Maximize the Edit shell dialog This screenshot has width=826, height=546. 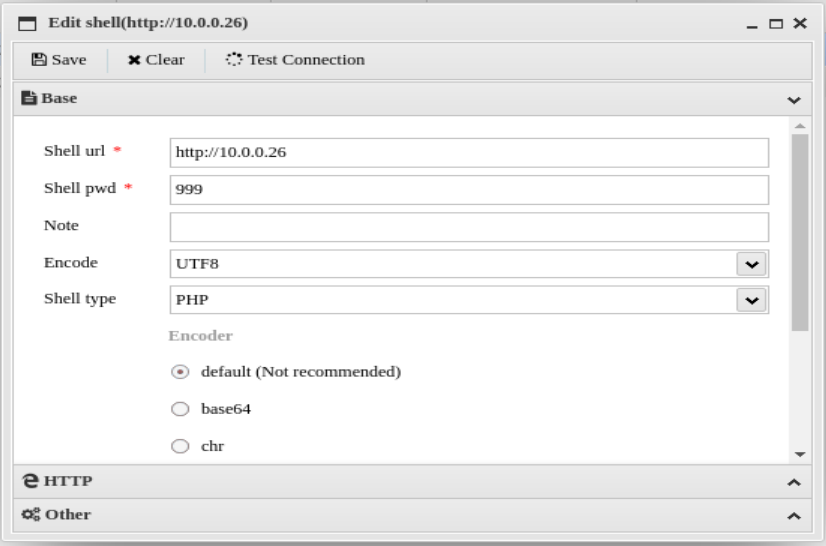[x=777, y=23]
